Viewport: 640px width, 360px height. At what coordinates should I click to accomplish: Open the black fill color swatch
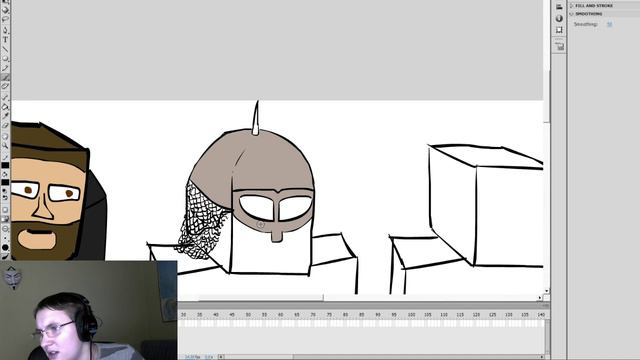[x=5, y=182]
